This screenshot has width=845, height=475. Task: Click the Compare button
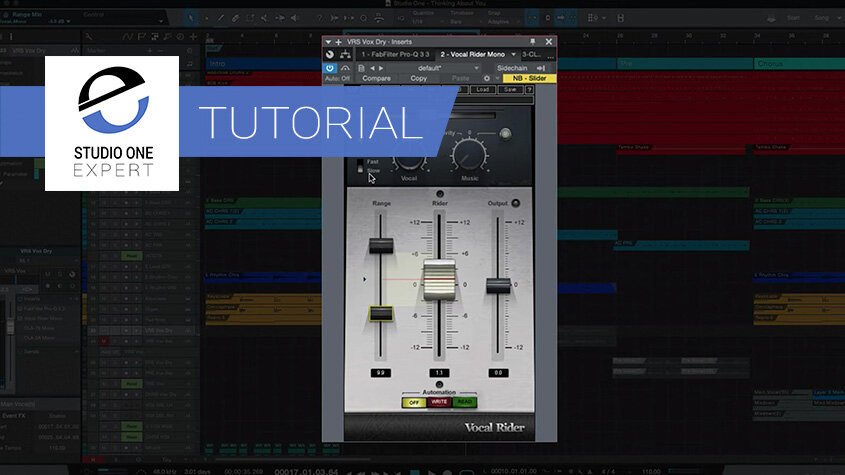pyautogui.click(x=376, y=79)
